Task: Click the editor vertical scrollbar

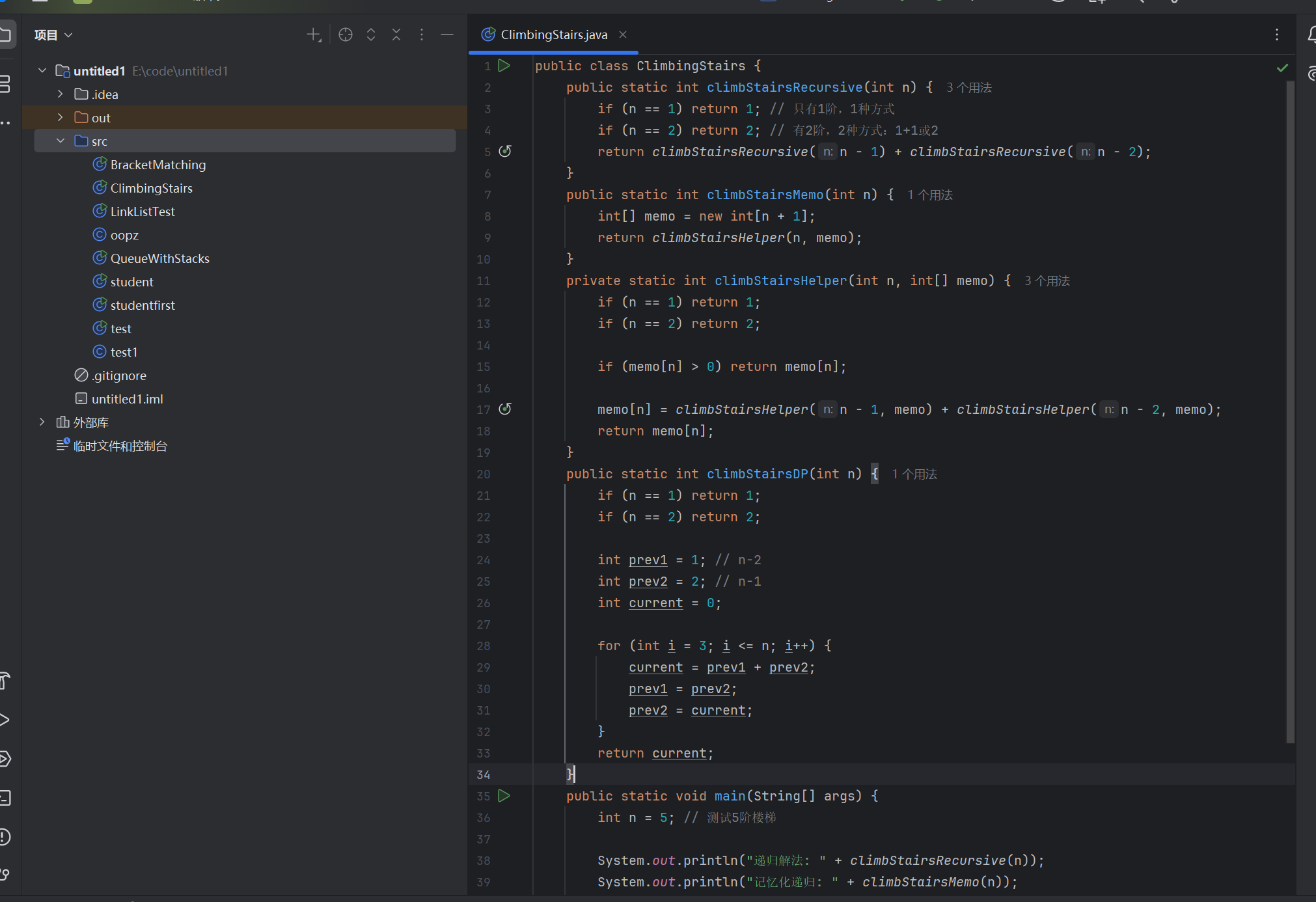Action: 1290,412
